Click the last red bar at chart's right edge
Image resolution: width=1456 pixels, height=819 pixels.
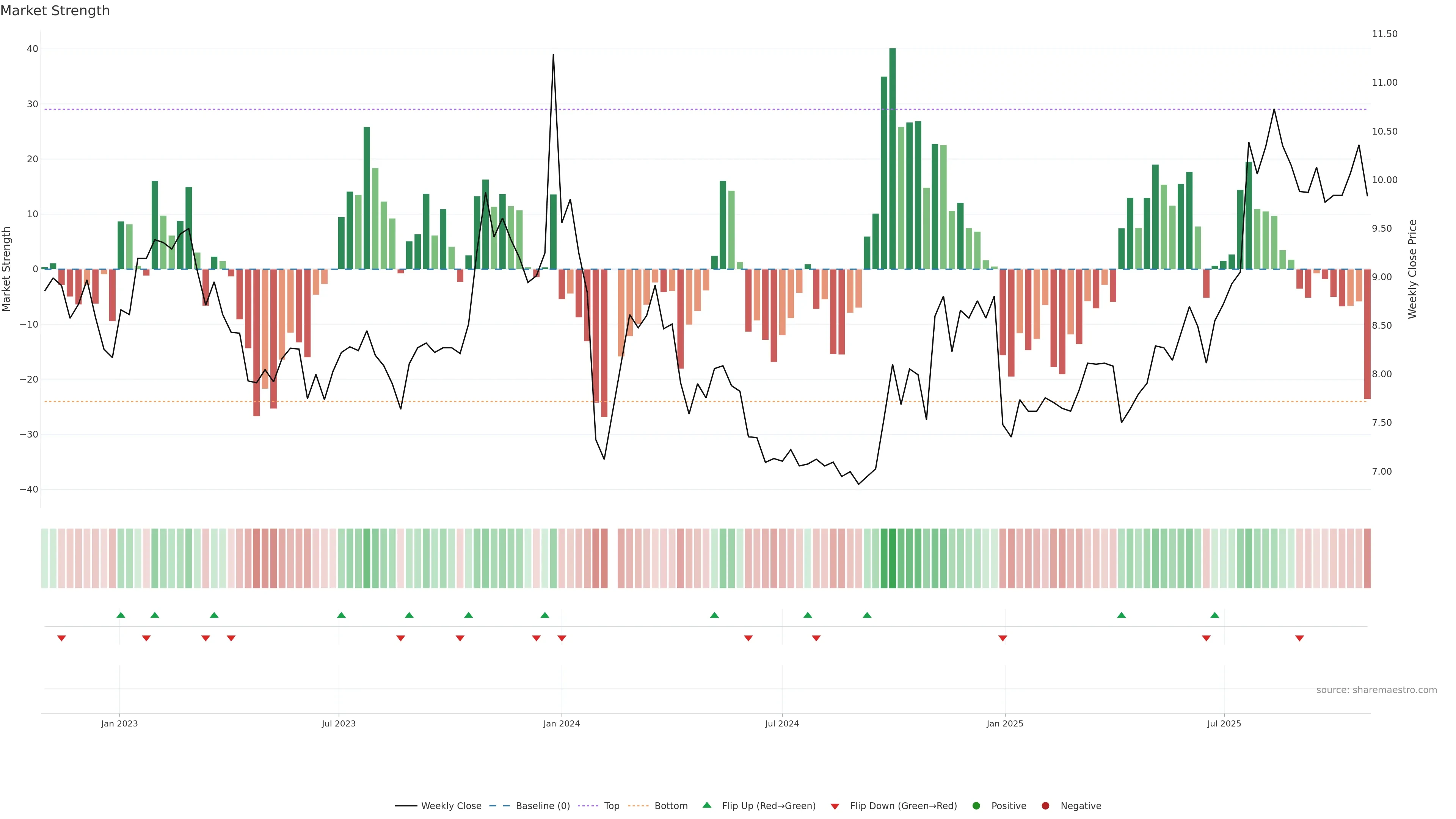(1367, 334)
